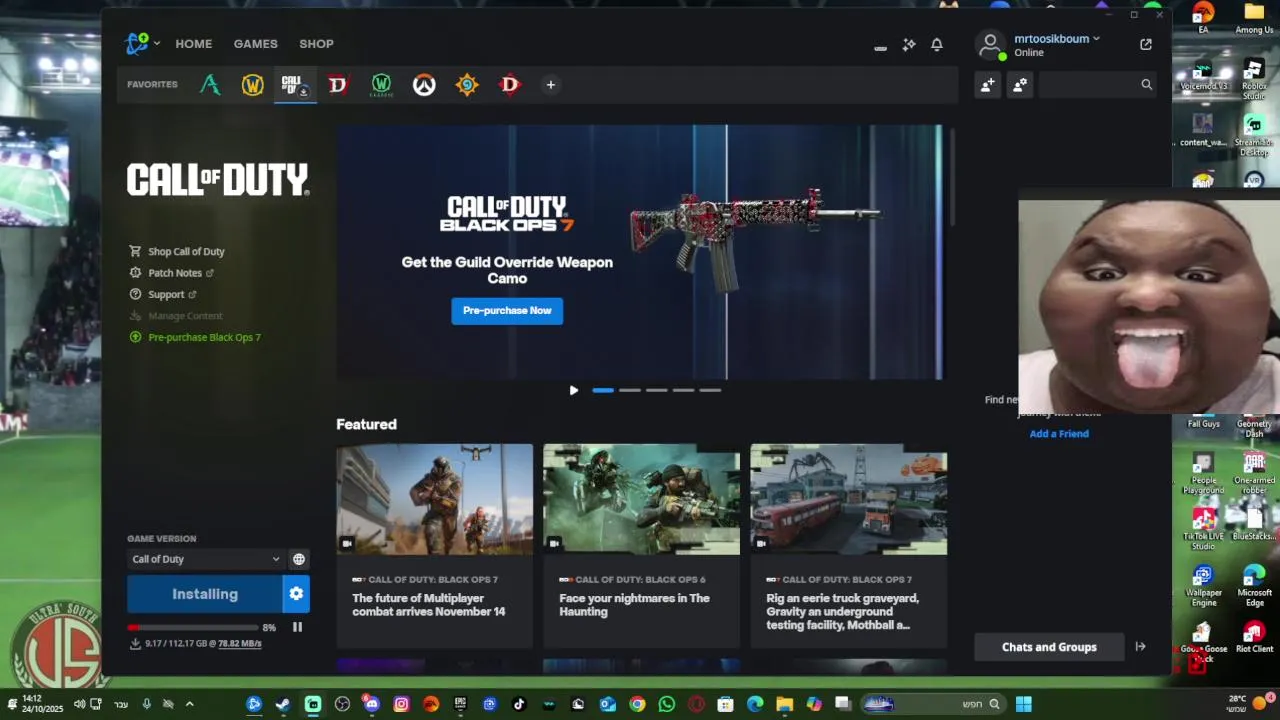Open Chats and Groups
1280x720 pixels.
click(x=1049, y=647)
